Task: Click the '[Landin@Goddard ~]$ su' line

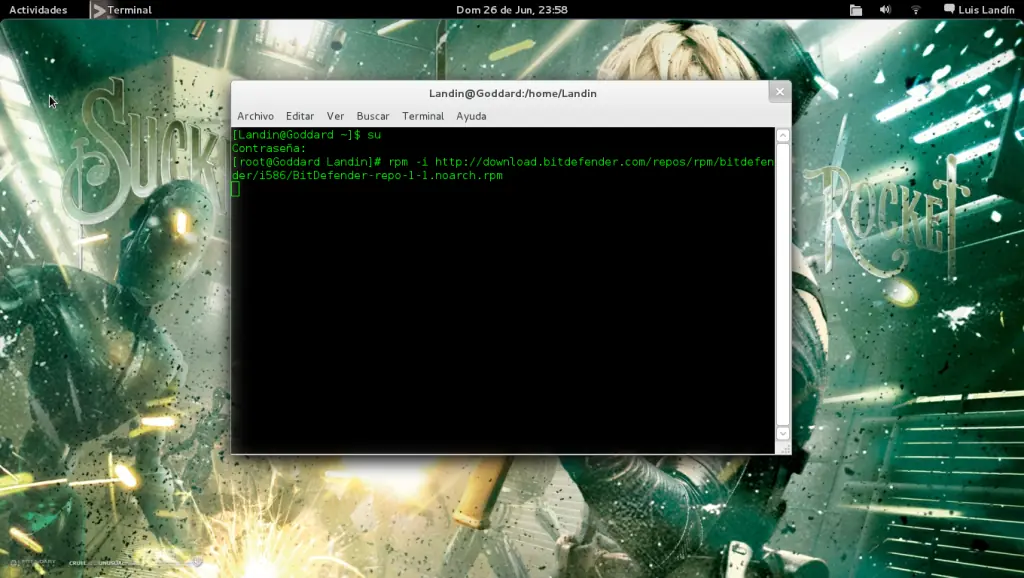Action: [x=306, y=135]
